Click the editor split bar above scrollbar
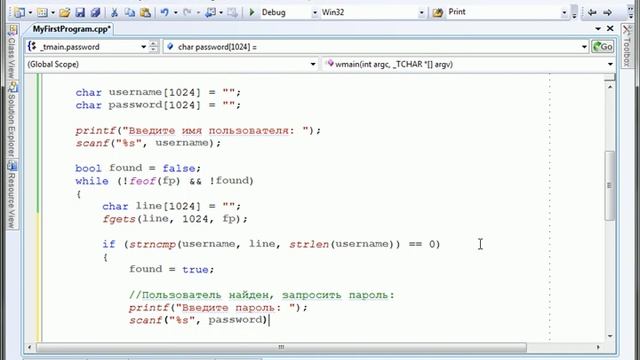640x360 pixels. click(x=610, y=78)
